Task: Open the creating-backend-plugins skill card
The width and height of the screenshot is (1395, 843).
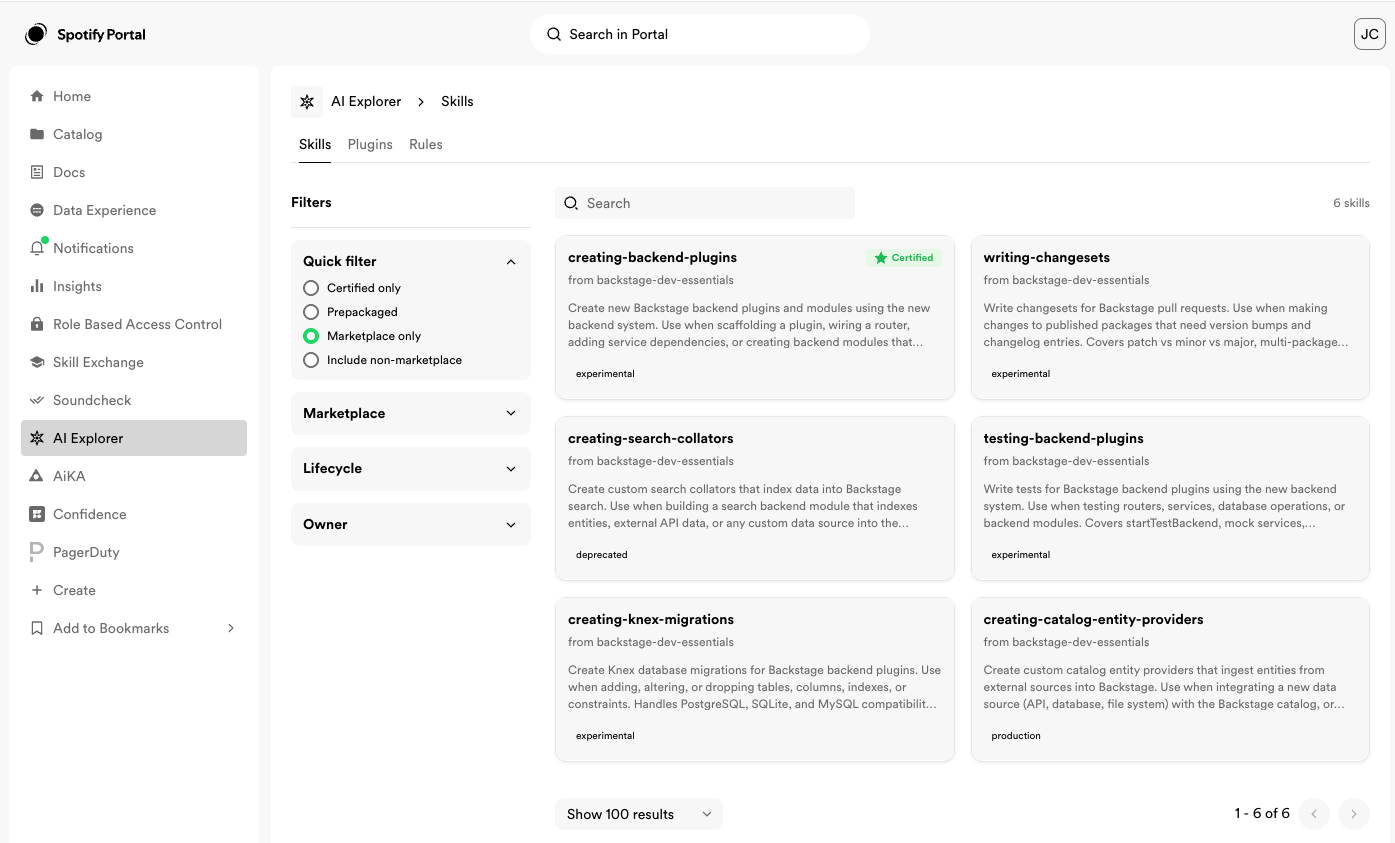Action: pos(755,317)
